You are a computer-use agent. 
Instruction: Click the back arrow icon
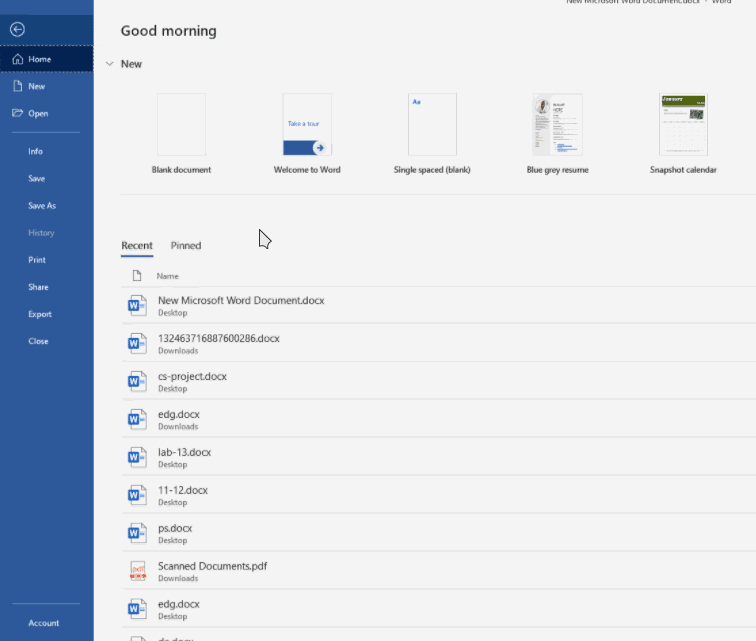pyautogui.click(x=17, y=29)
